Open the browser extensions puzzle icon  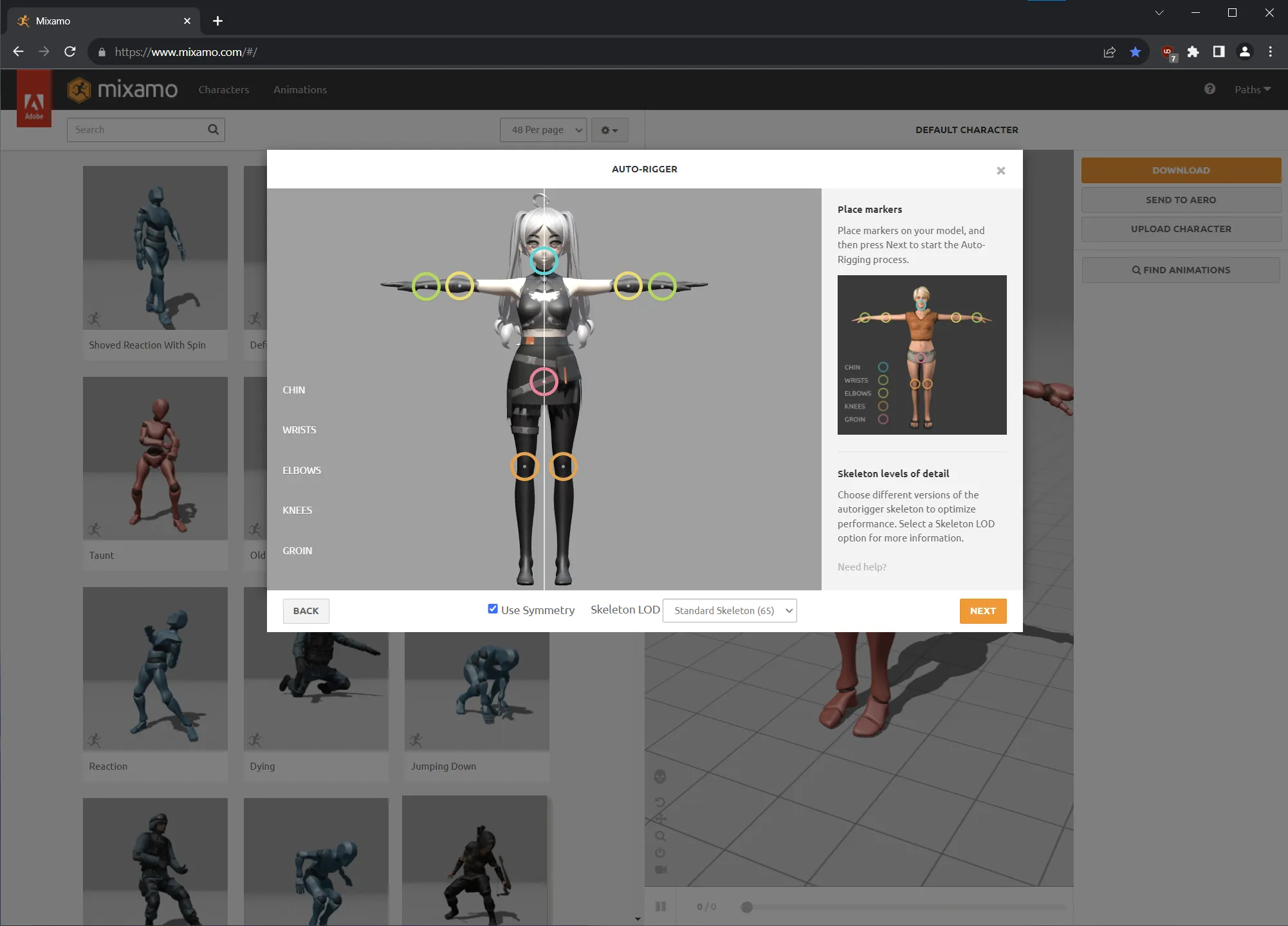click(1193, 51)
